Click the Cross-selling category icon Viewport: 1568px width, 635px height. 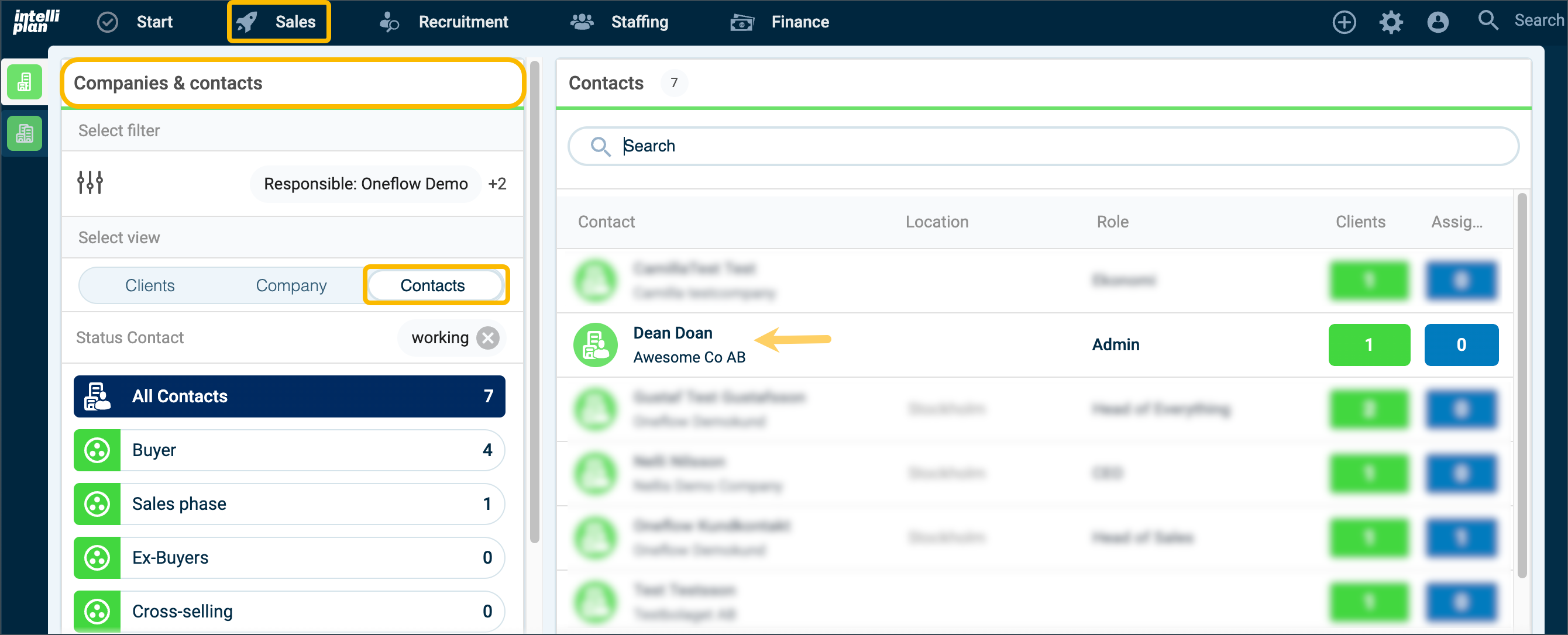point(97,611)
